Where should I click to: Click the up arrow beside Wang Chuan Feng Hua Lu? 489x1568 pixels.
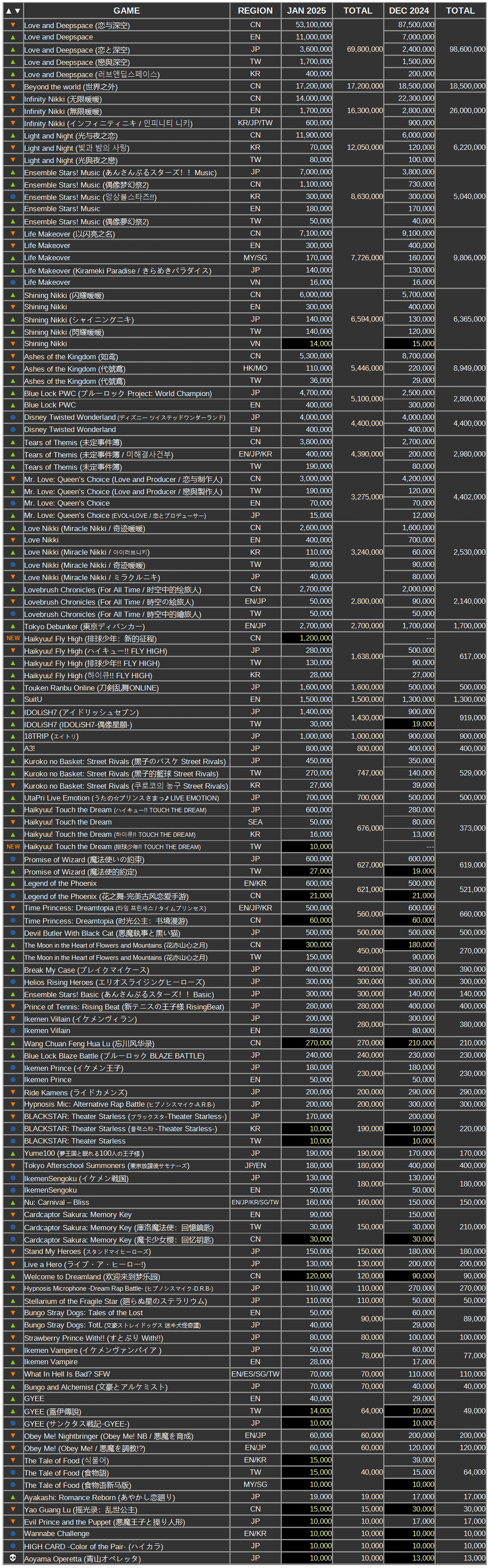click(13, 1043)
